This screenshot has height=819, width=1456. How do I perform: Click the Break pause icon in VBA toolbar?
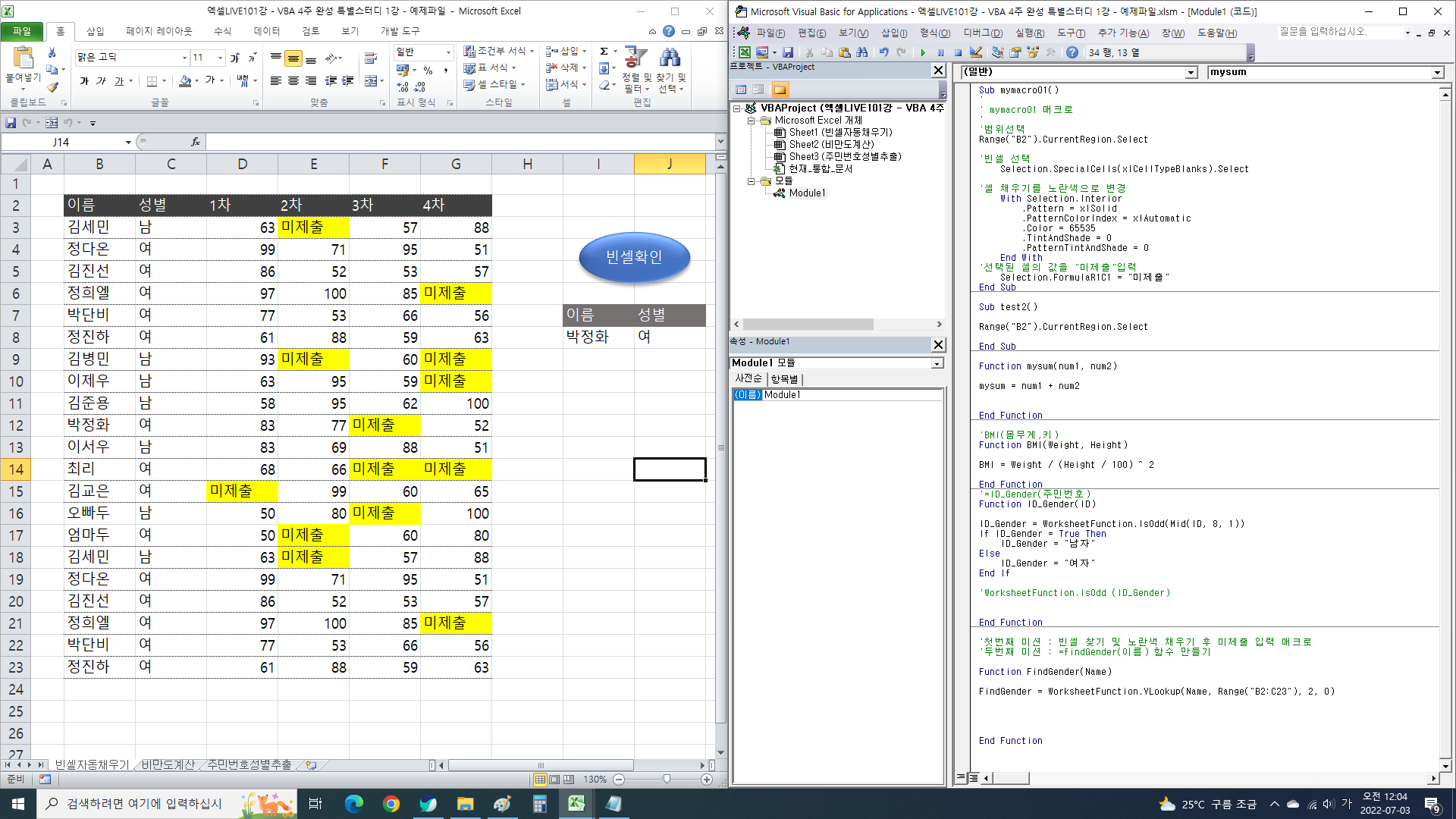[x=940, y=52]
